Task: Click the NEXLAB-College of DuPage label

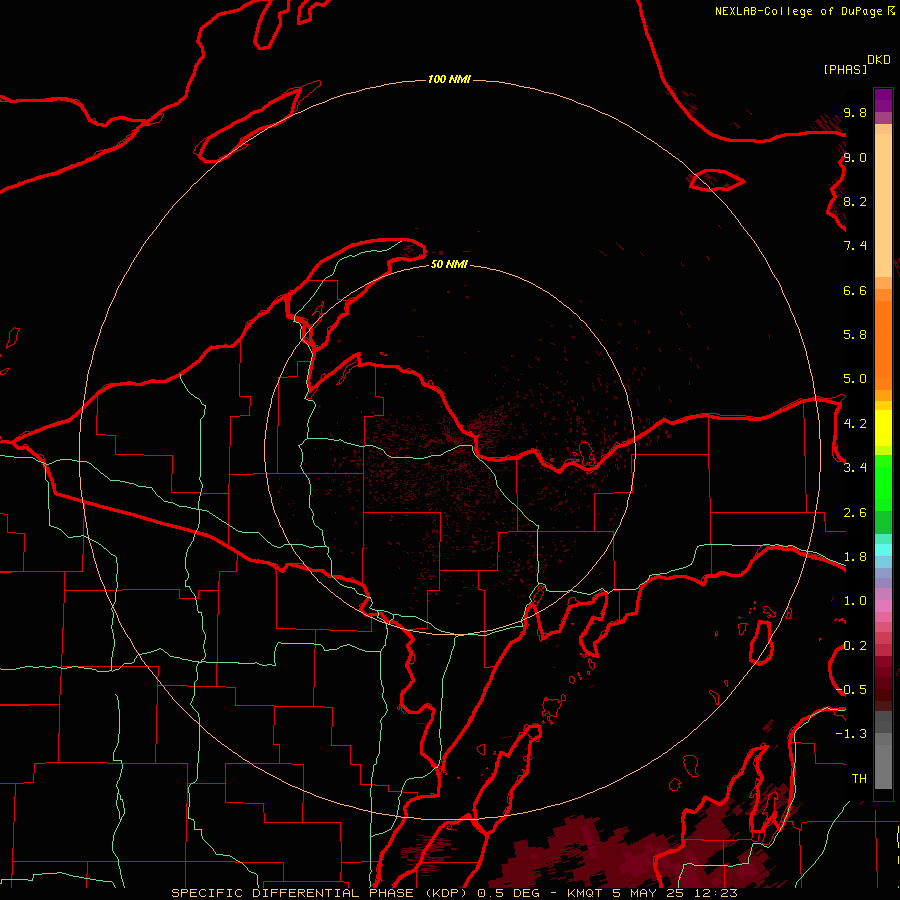Action: click(x=799, y=11)
